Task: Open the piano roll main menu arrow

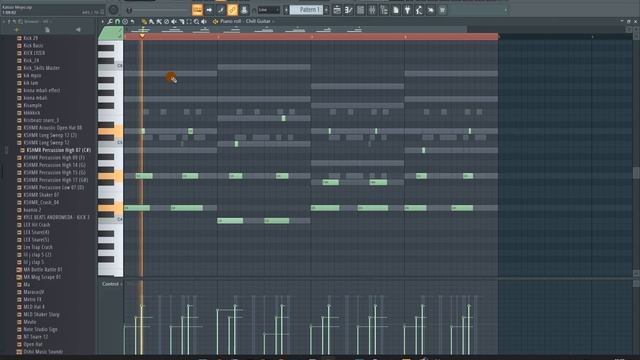Action: click(x=103, y=21)
